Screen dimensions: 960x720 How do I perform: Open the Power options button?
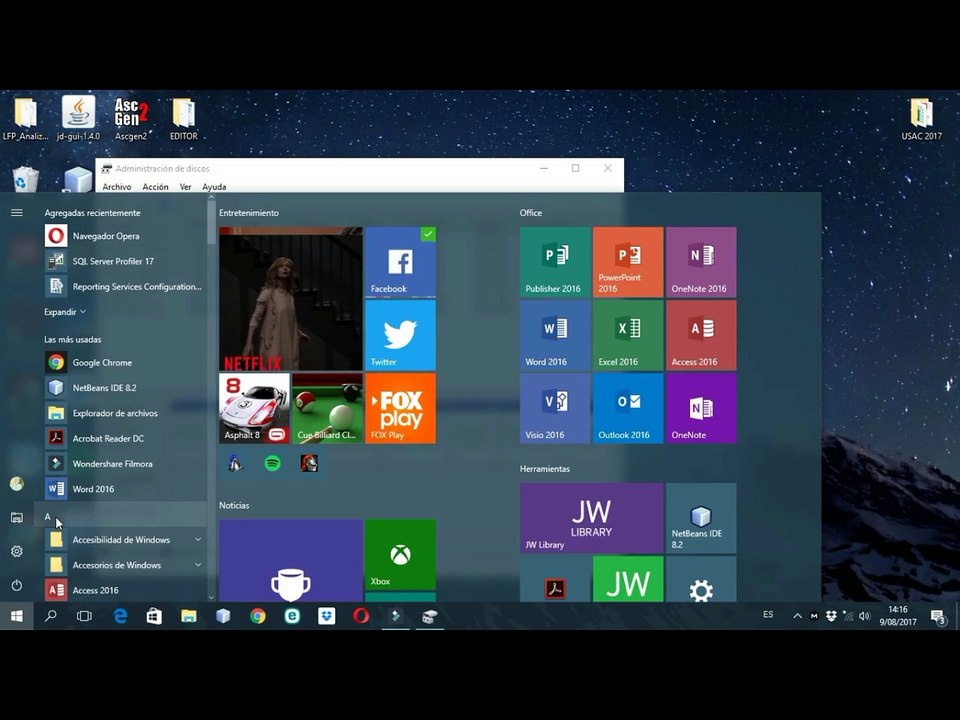coord(17,585)
